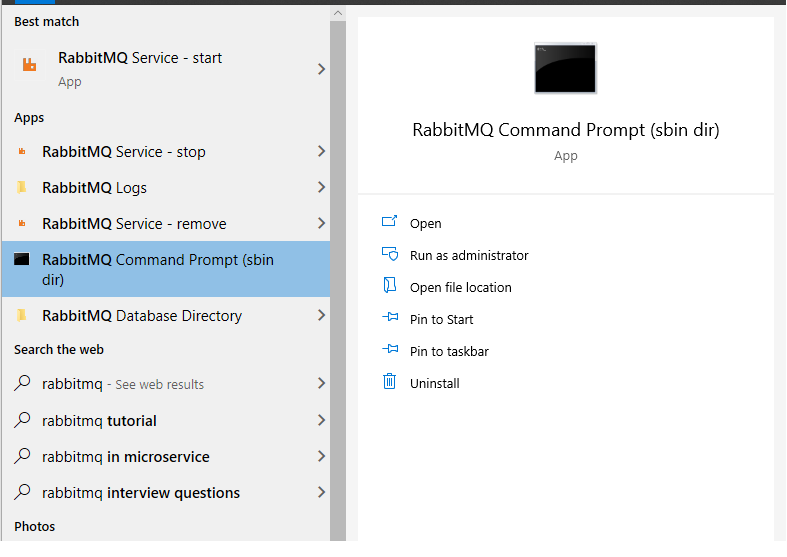
Task: Click the scrollbar up arrow of results list
Action: (x=338, y=13)
